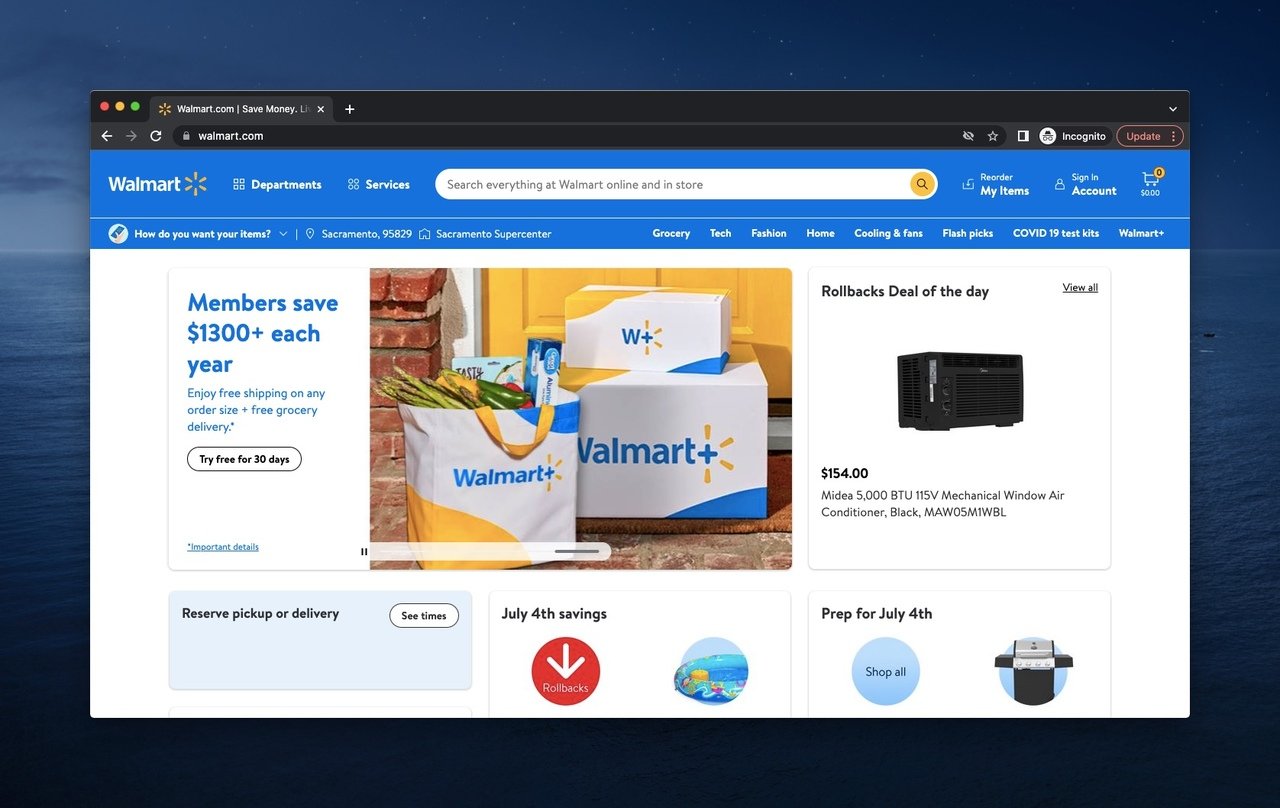Viewport: 1280px width, 808px height.
Task: Click the browser reload icon
Action: click(156, 136)
